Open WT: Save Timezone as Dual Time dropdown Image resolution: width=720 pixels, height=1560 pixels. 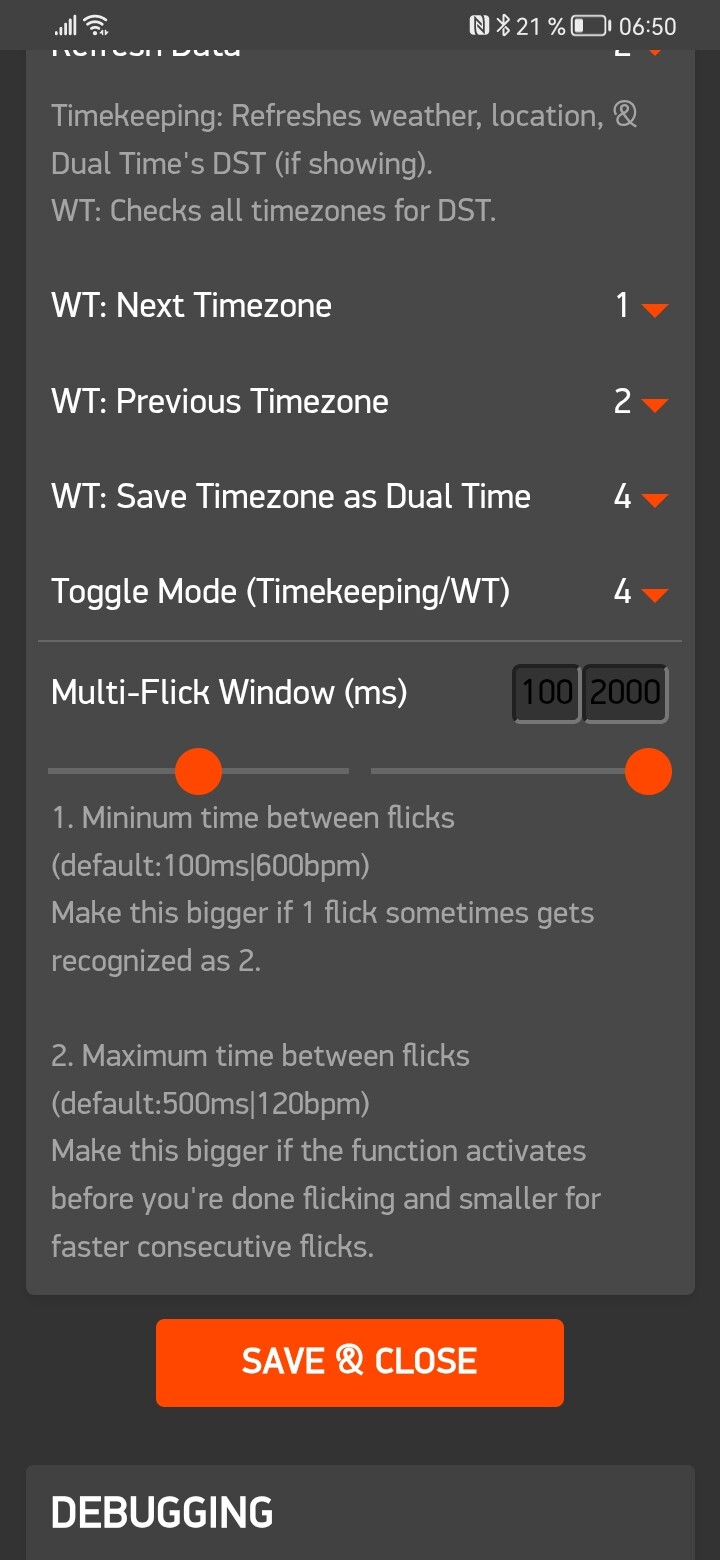(653, 500)
